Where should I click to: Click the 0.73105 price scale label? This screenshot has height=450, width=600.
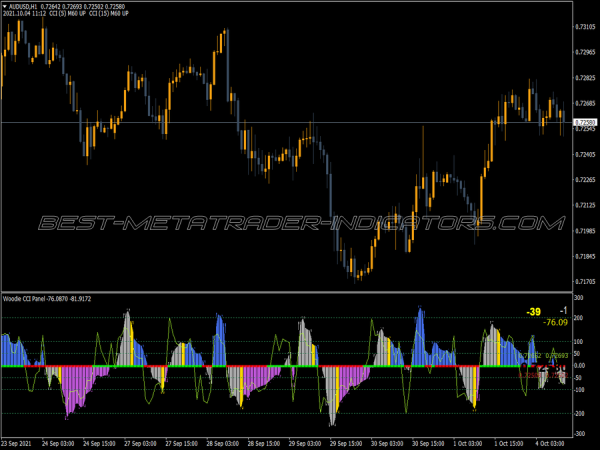pos(585,26)
